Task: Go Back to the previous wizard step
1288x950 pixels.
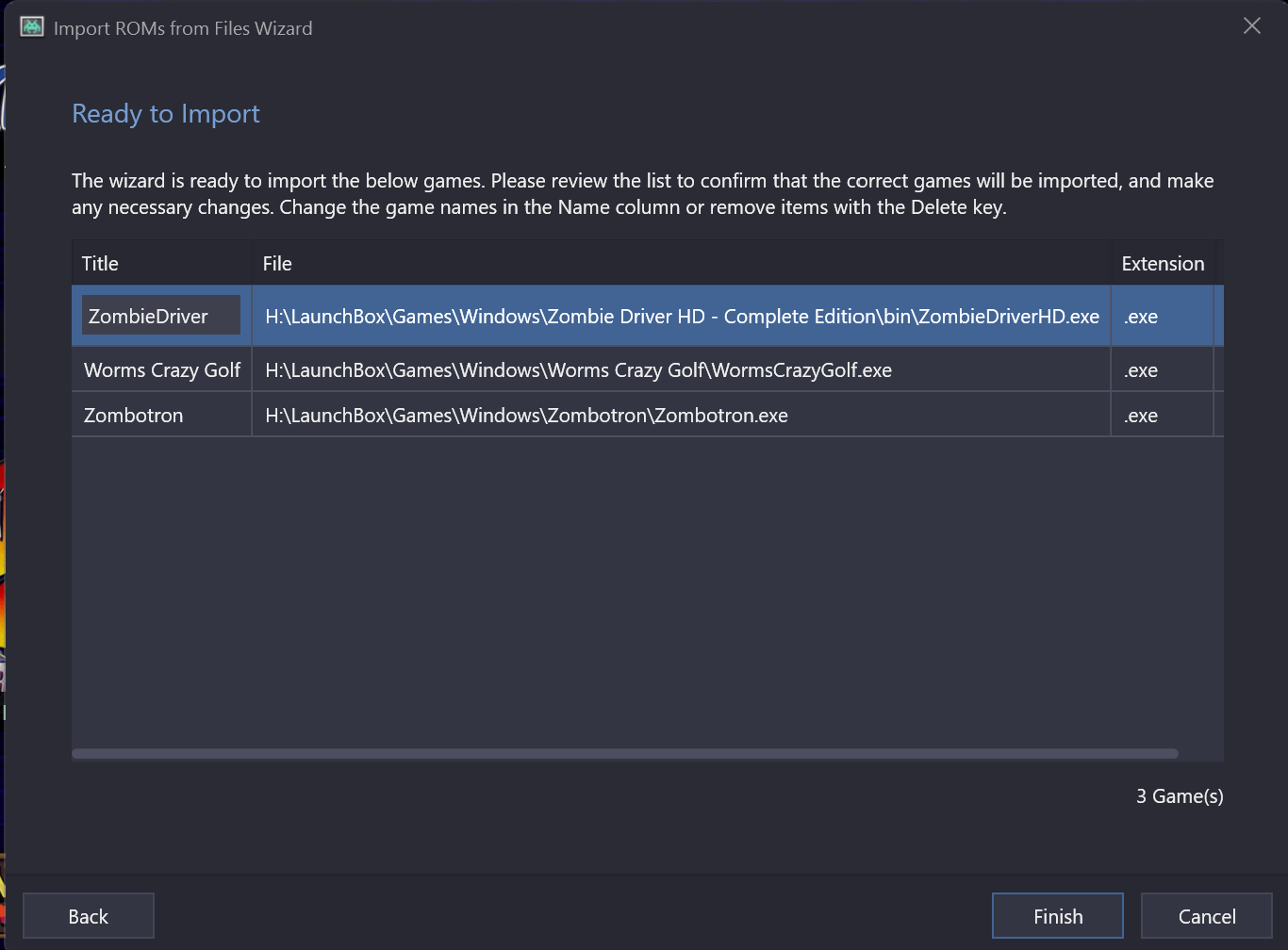Action: (x=89, y=916)
